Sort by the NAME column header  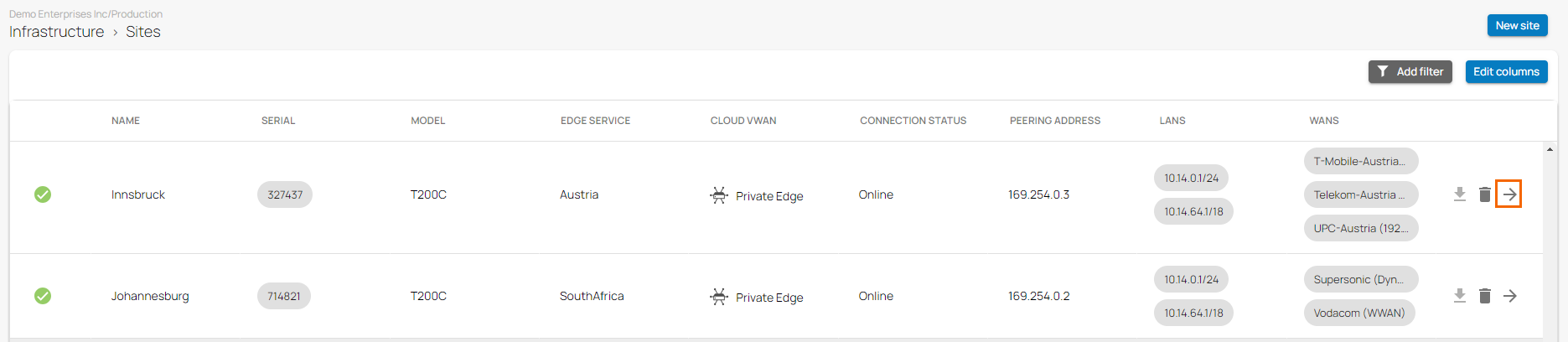point(126,121)
